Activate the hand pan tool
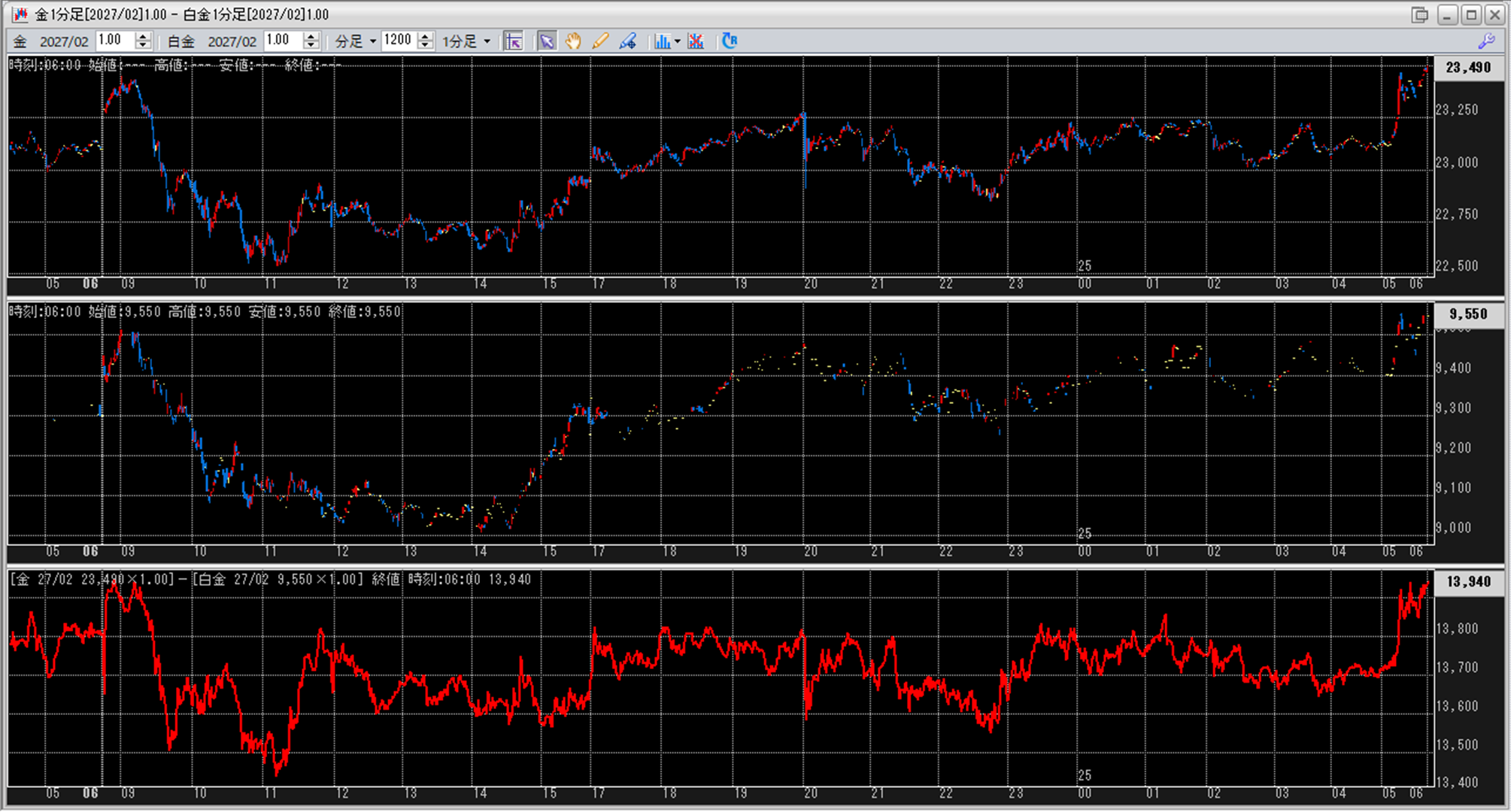This screenshot has height=812, width=1511. point(573,41)
